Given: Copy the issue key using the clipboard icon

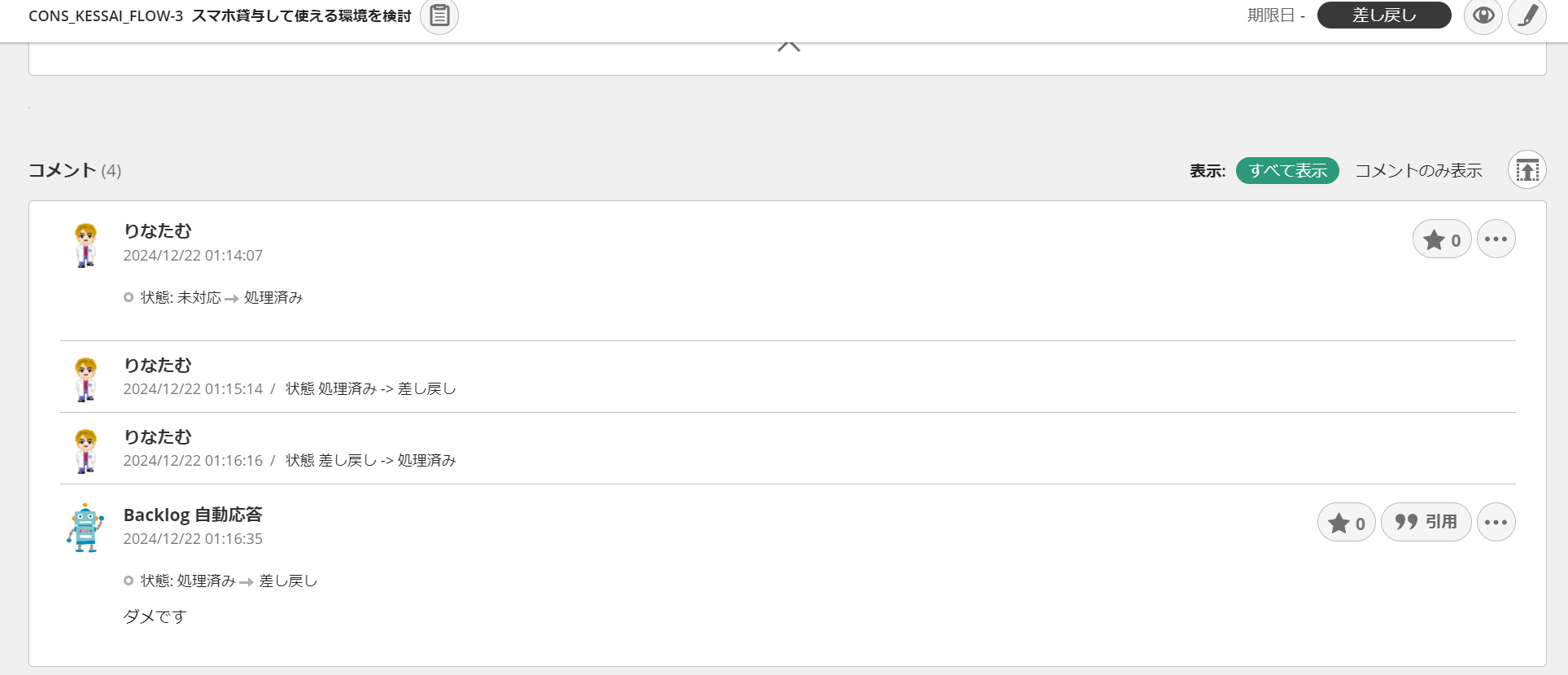Looking at the screenshot, I should 439,15.
